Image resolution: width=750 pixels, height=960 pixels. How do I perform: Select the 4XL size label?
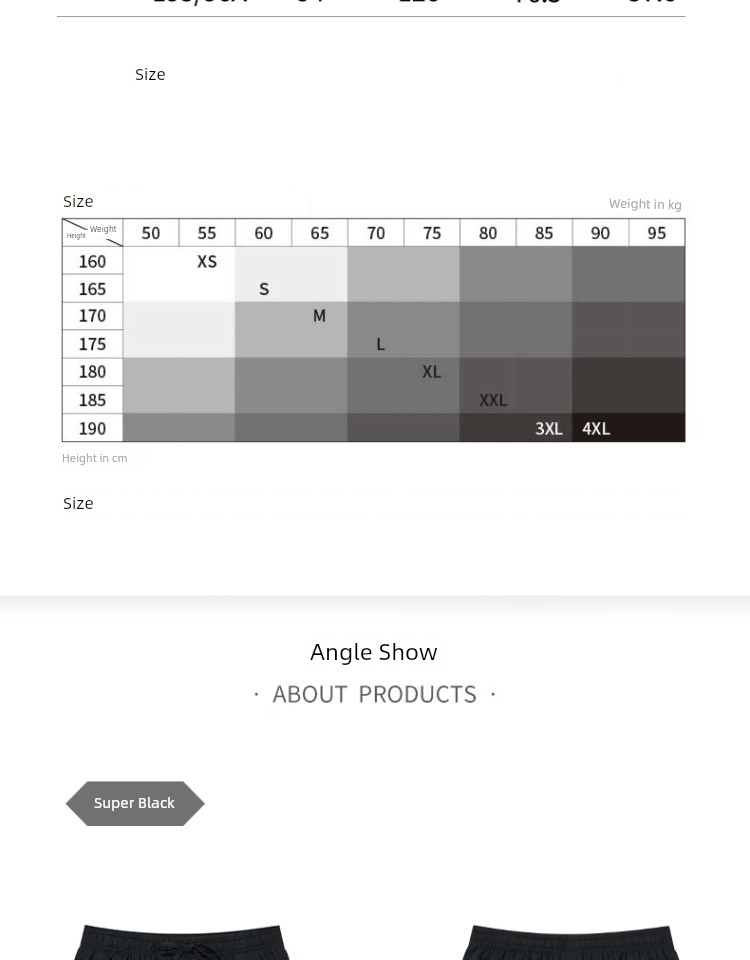(x=596, y=429)
